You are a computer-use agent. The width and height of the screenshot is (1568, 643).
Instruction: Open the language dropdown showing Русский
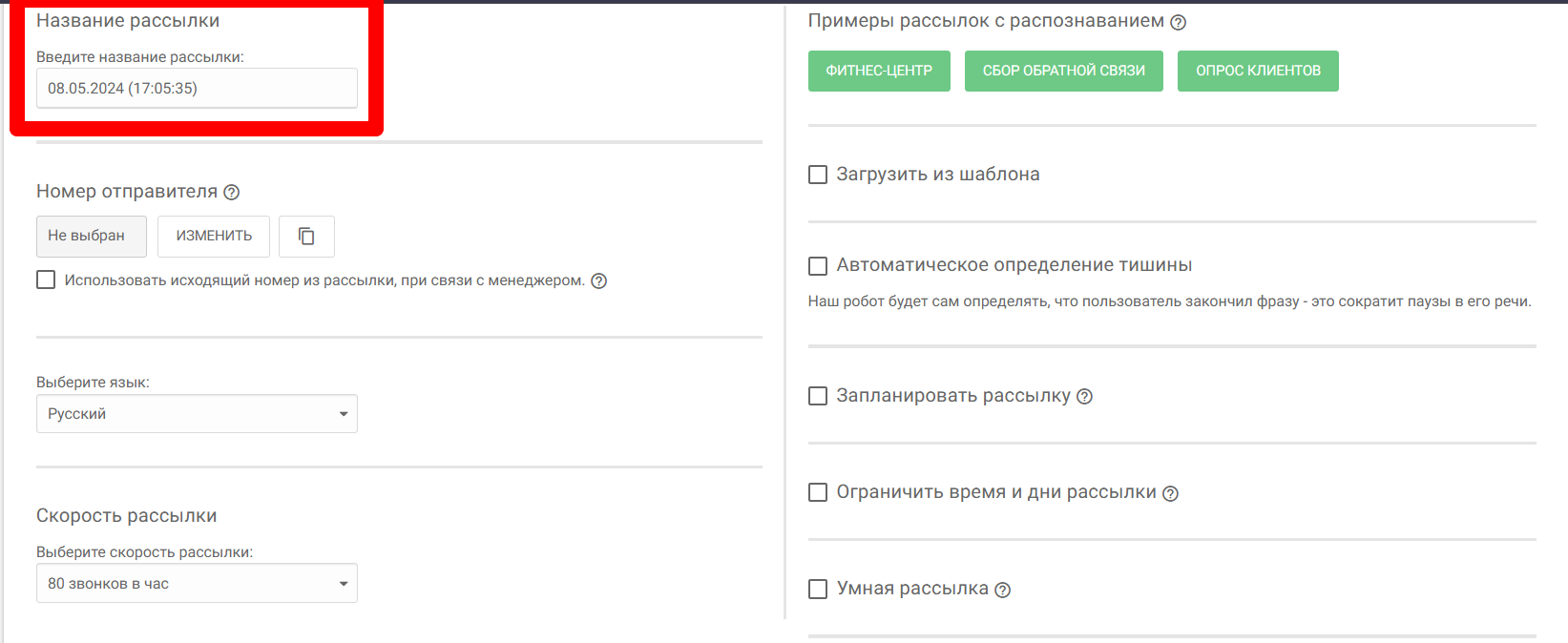(197, 414)
